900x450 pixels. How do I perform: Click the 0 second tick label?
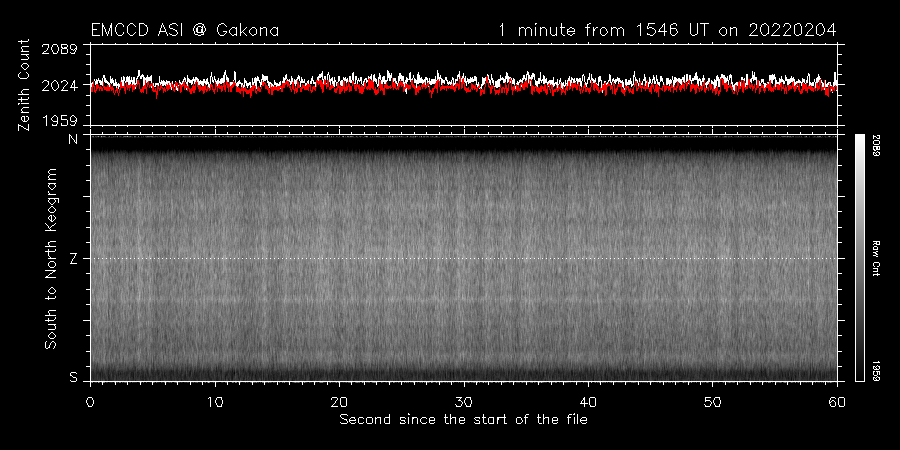pyautogui.click(x=90, y=401)
